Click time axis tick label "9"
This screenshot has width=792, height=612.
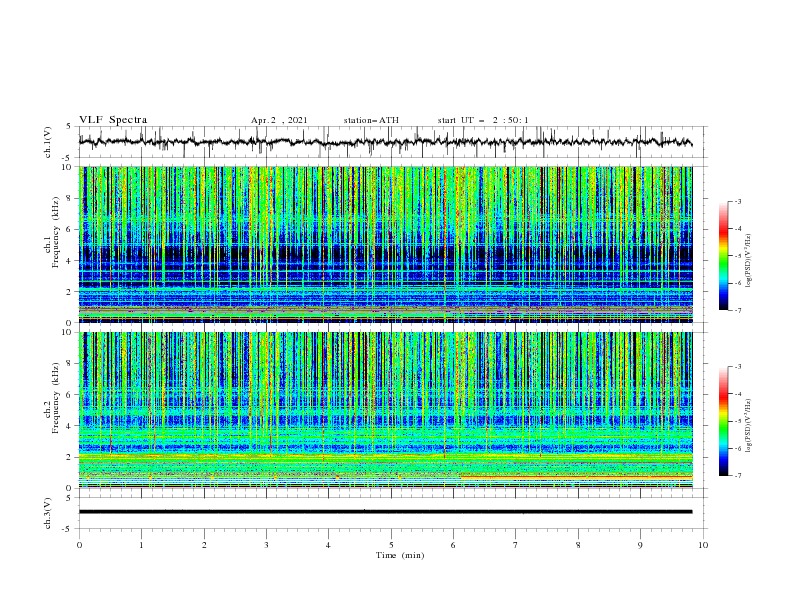pyautogui.click(x=640, y=545)
